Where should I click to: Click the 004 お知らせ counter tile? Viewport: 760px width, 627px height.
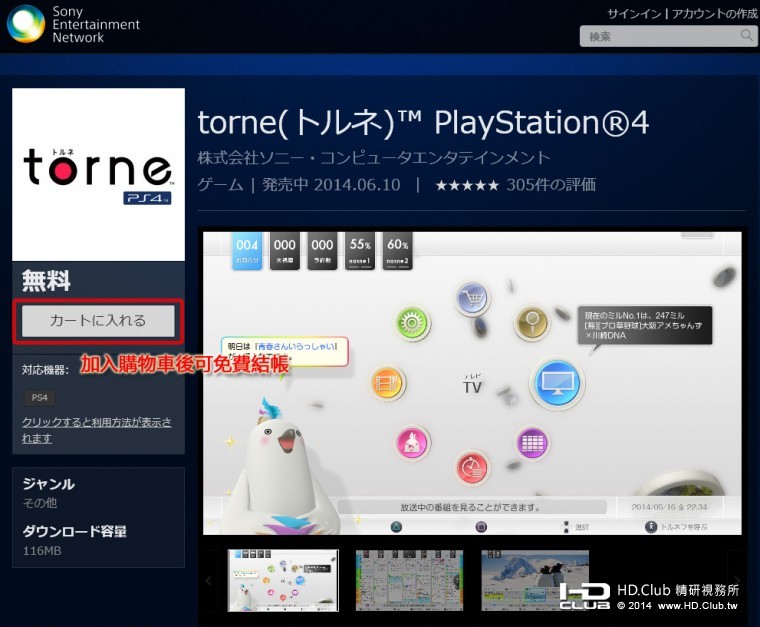[247, 251]
